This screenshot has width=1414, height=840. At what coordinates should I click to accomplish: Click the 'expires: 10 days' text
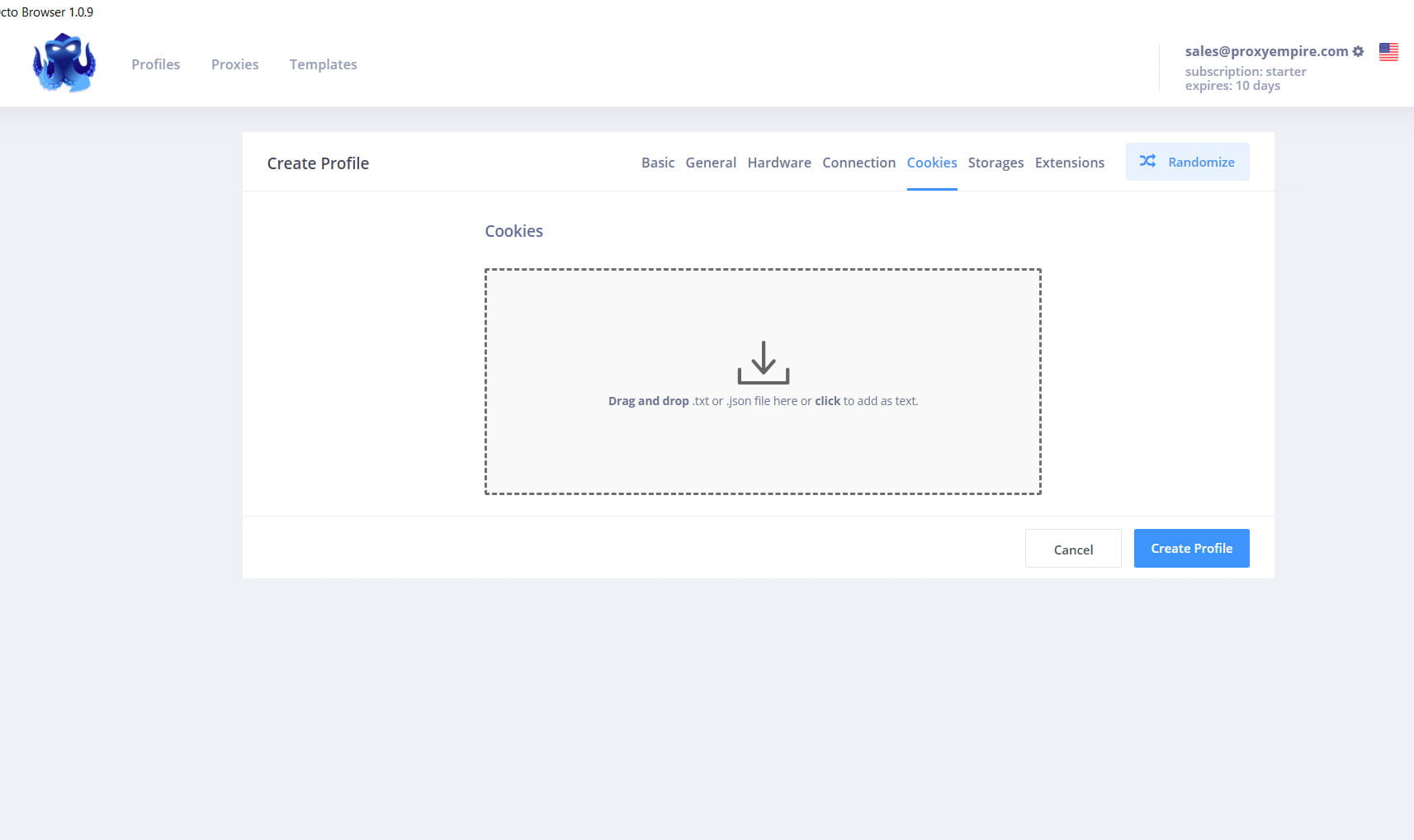pyautogui.click(x=1232, y=86)
